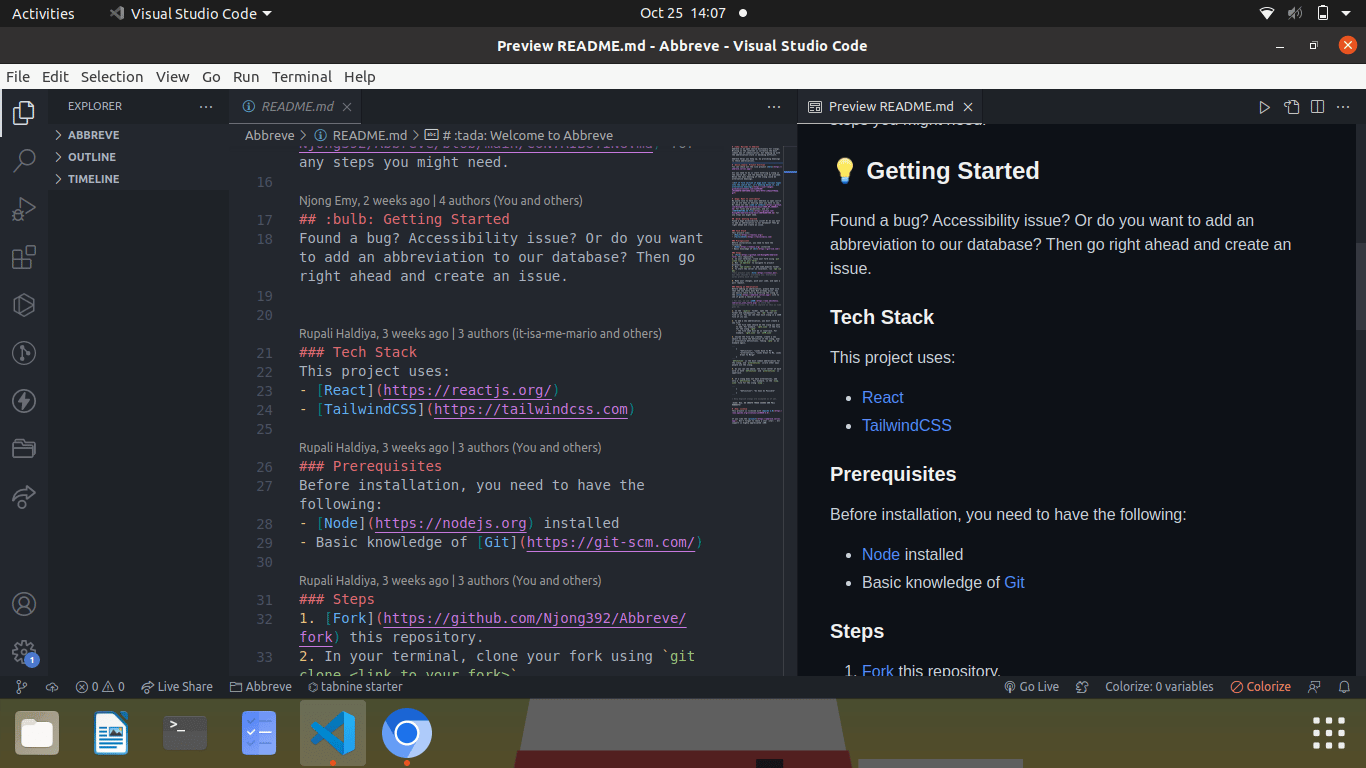
Task: Split the preview editor to the right
Action: [1318, 107]
